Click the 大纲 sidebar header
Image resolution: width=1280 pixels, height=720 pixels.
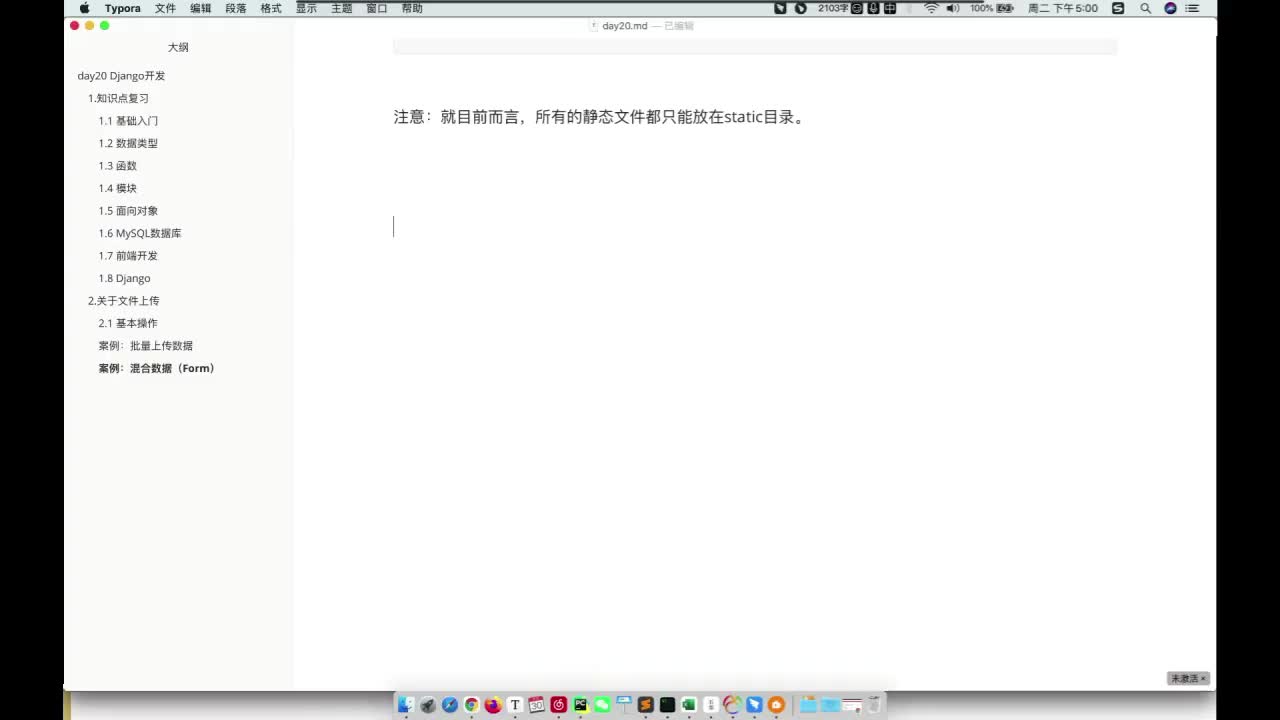(x=178, y=47)
